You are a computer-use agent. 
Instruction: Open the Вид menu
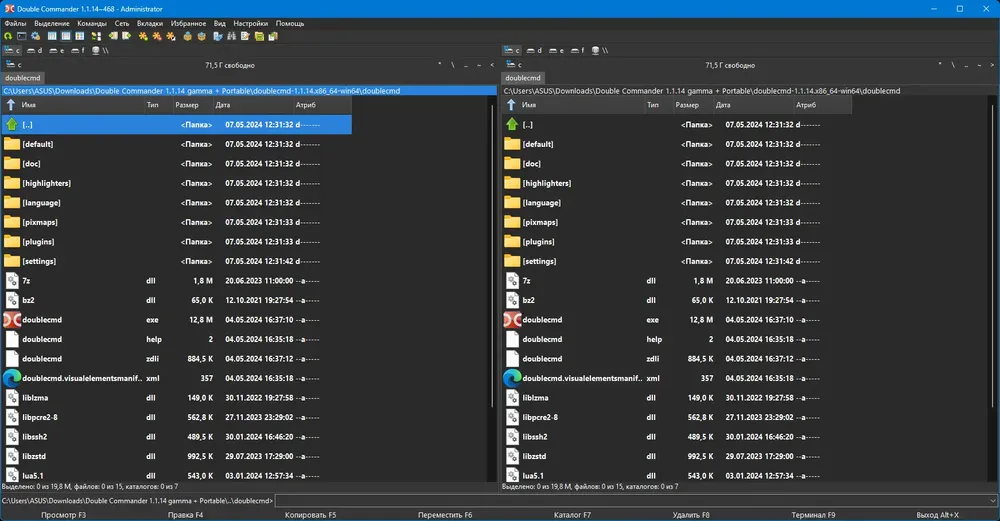click(x=219, y=23)
